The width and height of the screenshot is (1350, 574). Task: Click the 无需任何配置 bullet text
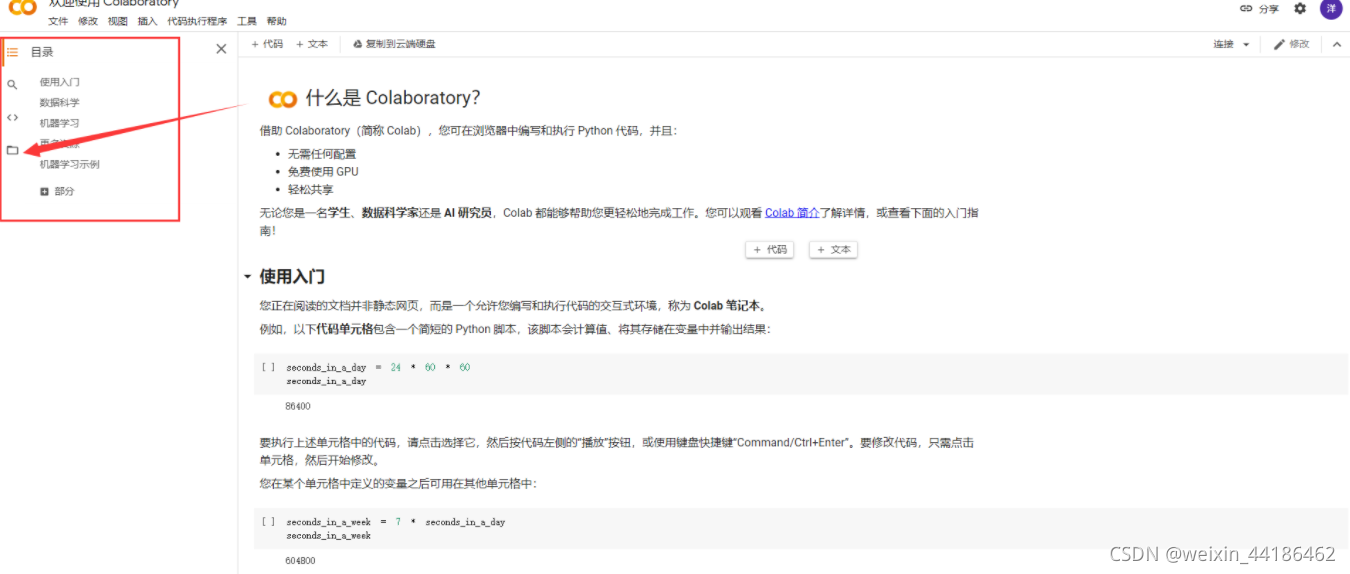coord(322,155)
